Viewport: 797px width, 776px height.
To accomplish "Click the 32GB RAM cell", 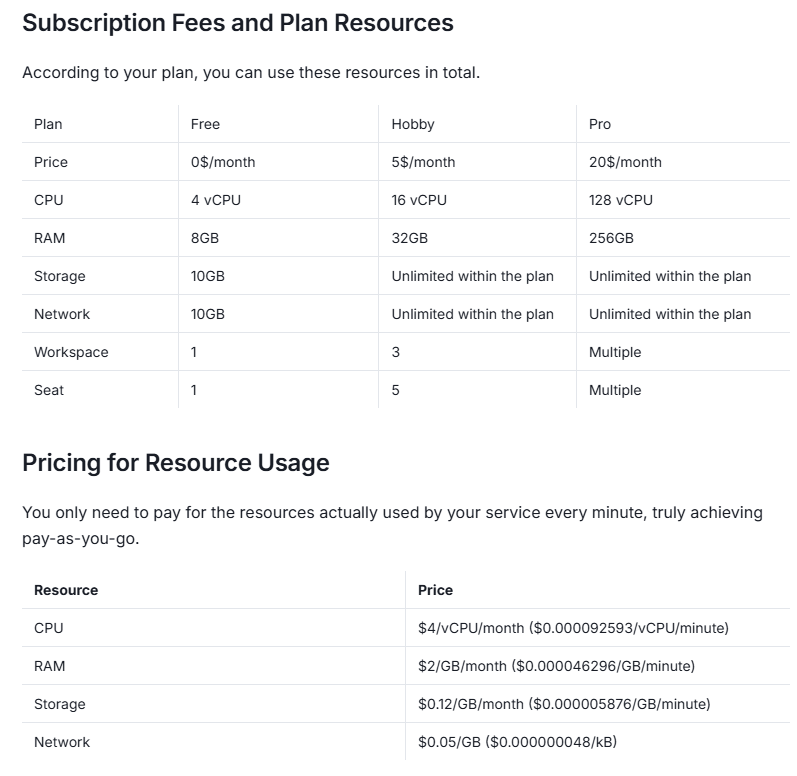I will [x=409, y=238].
